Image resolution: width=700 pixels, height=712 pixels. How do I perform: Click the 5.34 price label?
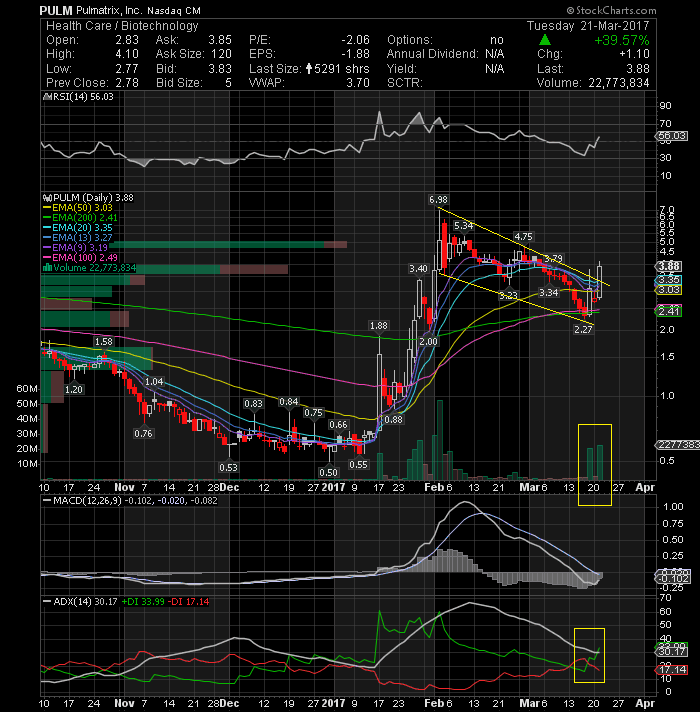point(463,225)
